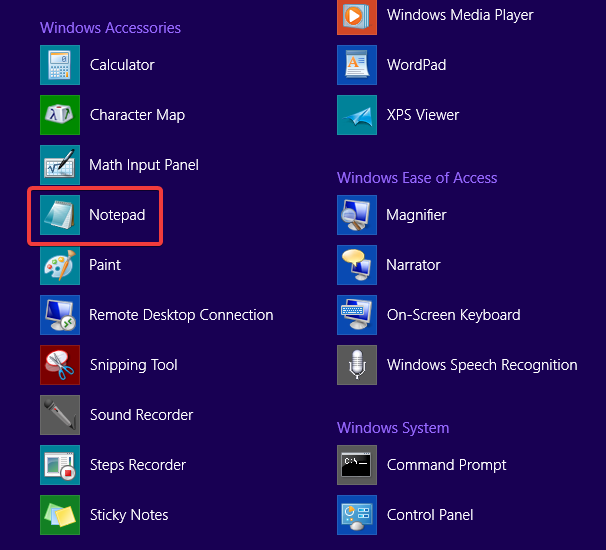The height and width of the screenshot is (550, 606).
Task: Click "Windows Media Player" text
Action: click(x=460, y=15)
